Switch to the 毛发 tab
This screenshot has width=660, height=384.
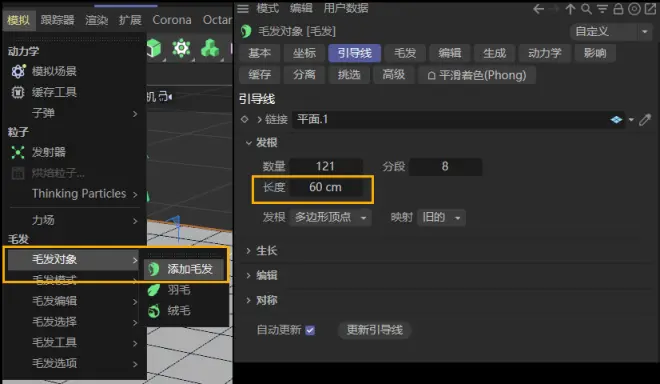point(405,53)
